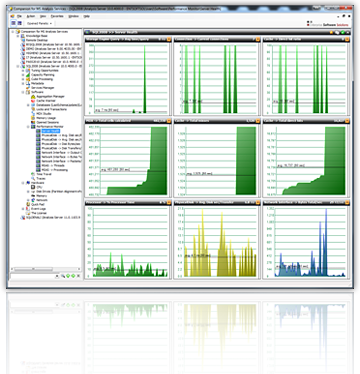The height and width of the screenshot is (374, 360).
Task: Select the Server Health tree item
Action: (x=50, y=131)
